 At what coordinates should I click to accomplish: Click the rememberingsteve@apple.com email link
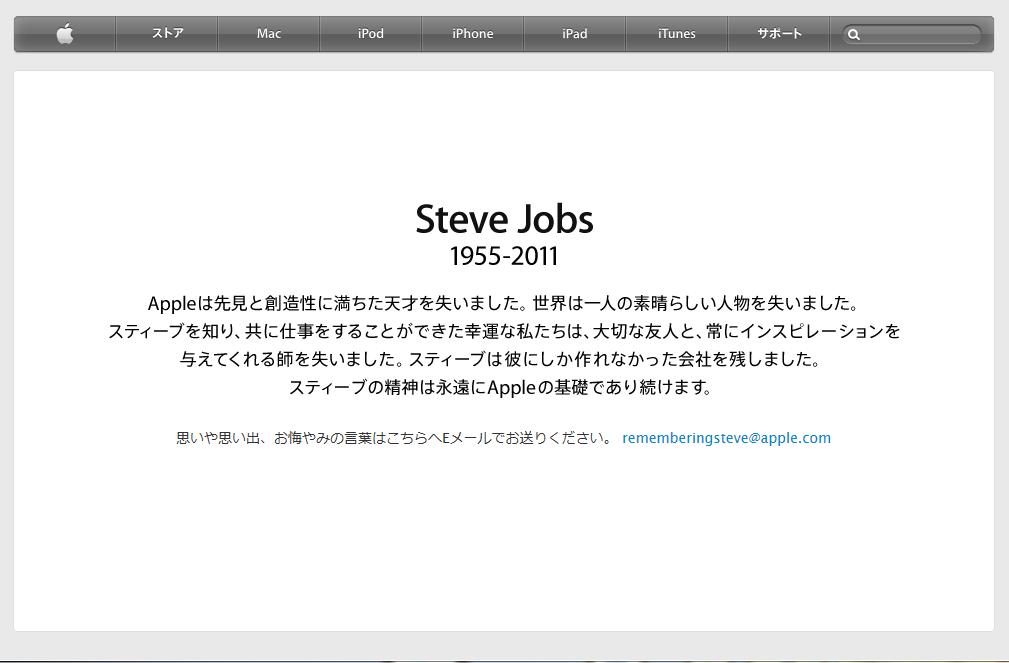[727, 438]
